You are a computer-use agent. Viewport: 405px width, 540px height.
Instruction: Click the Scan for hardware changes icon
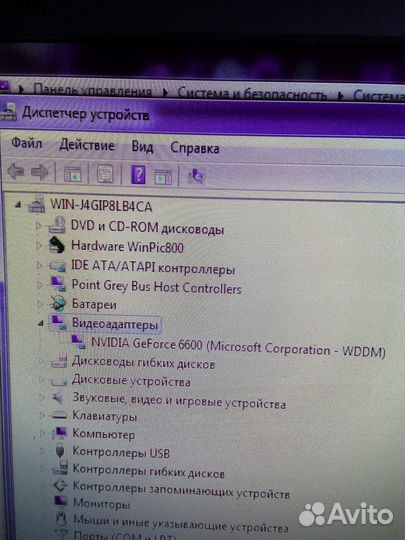196,176
